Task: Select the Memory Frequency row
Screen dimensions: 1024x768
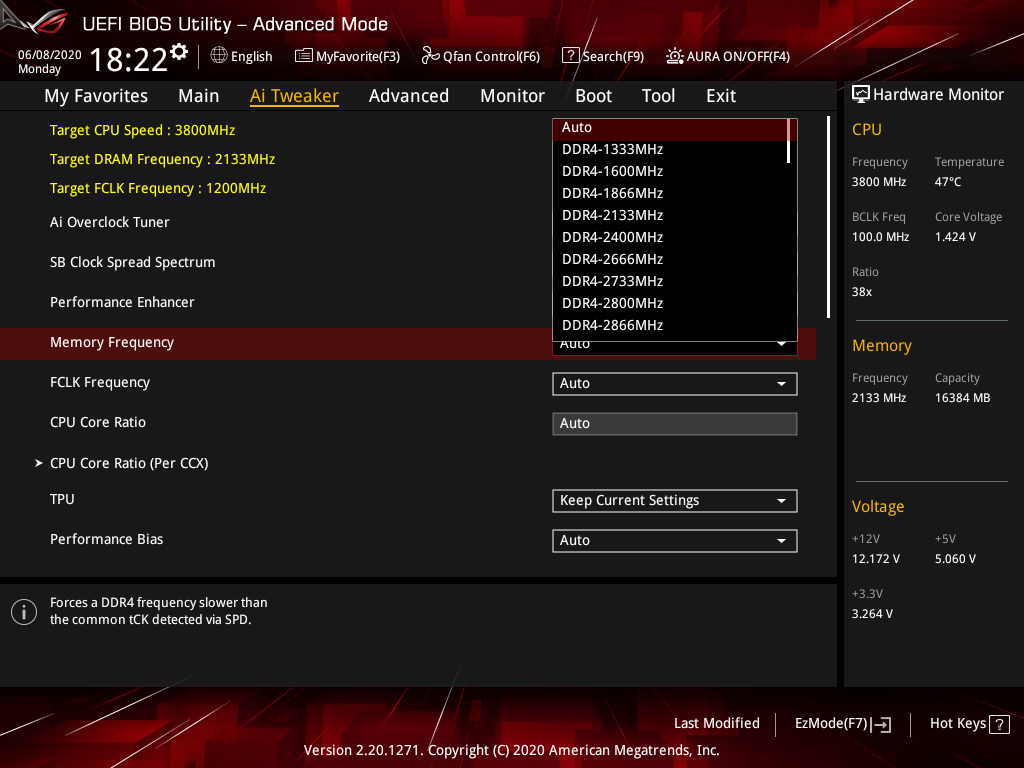Action: [x=408, y=344]
